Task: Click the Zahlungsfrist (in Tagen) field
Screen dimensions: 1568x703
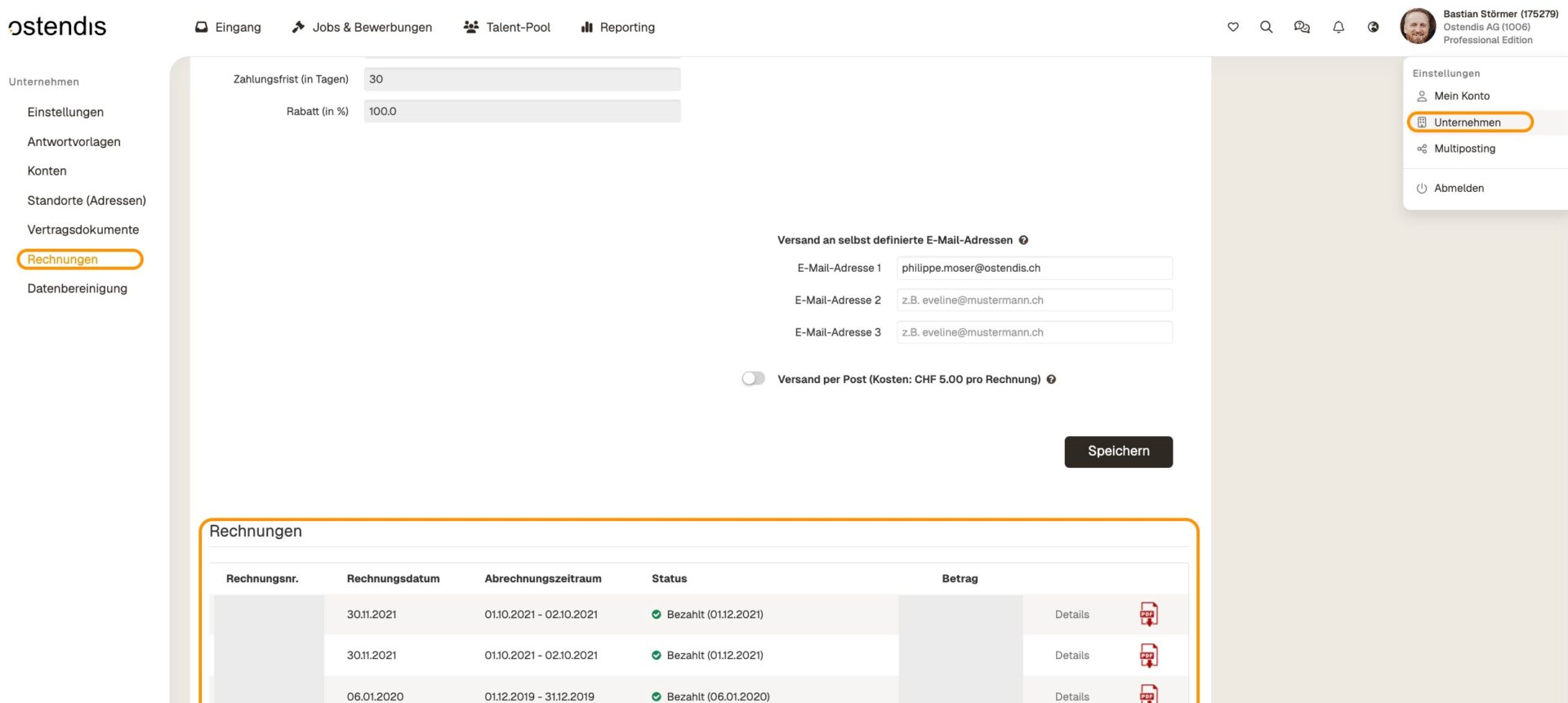Action: (x=522, y=79)
